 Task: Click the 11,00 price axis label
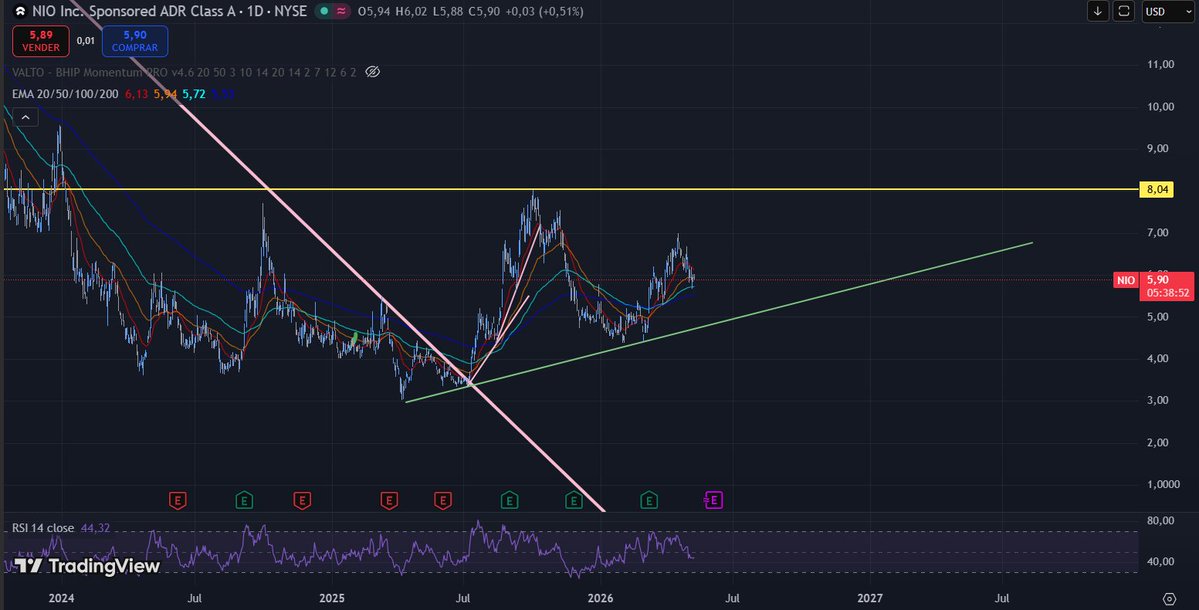click(x=1161, y=65)
